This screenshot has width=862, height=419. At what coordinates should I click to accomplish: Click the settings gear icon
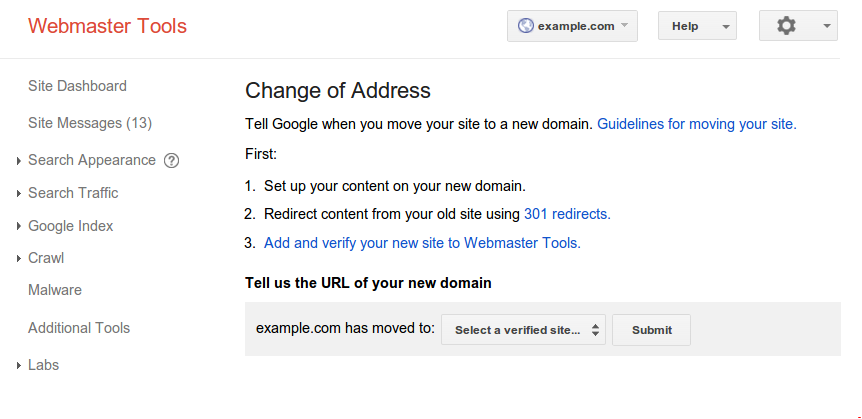786,26
